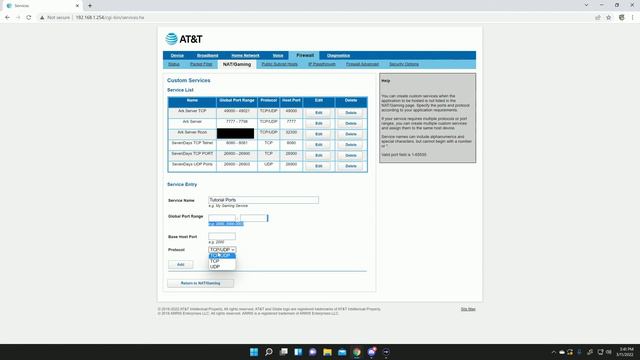Open the Voice tab

[x=278, y=56]
